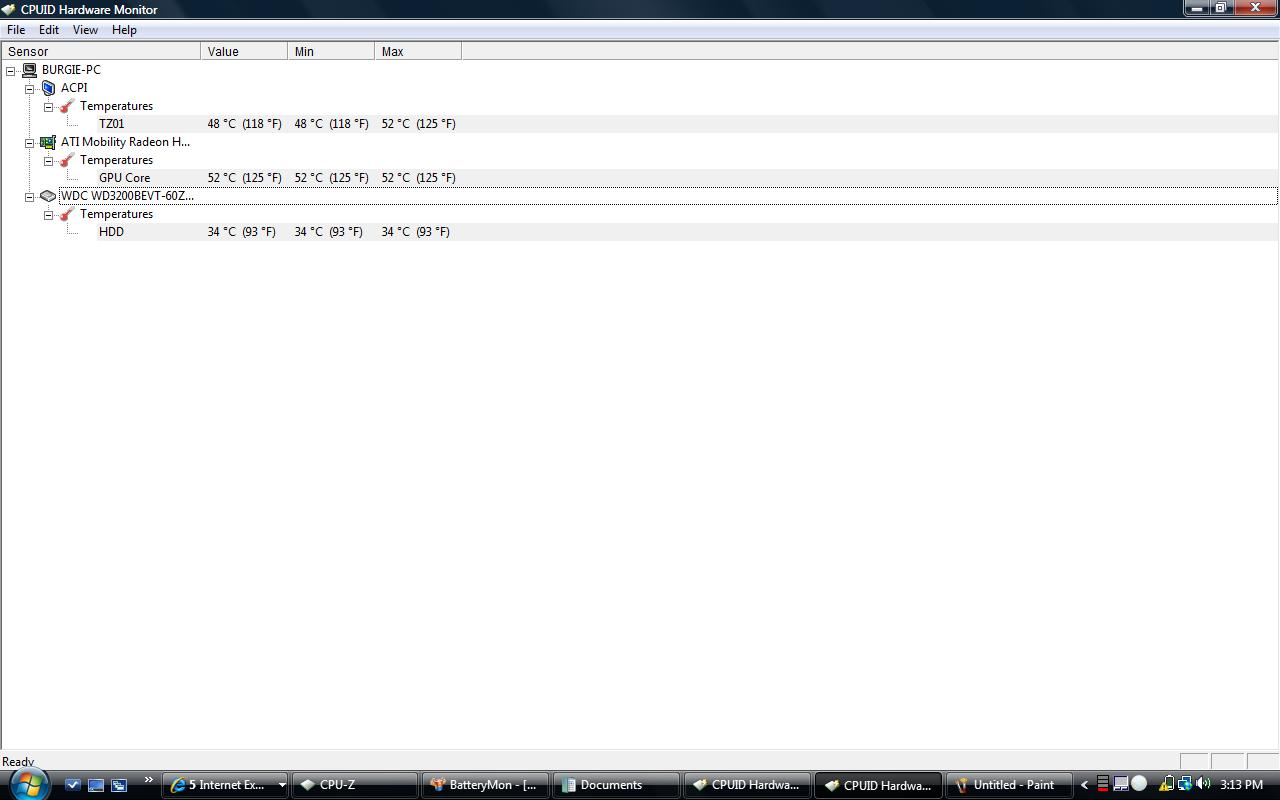
Task: Expand hidden quick launch items chevron
Action: pos(148,780)
